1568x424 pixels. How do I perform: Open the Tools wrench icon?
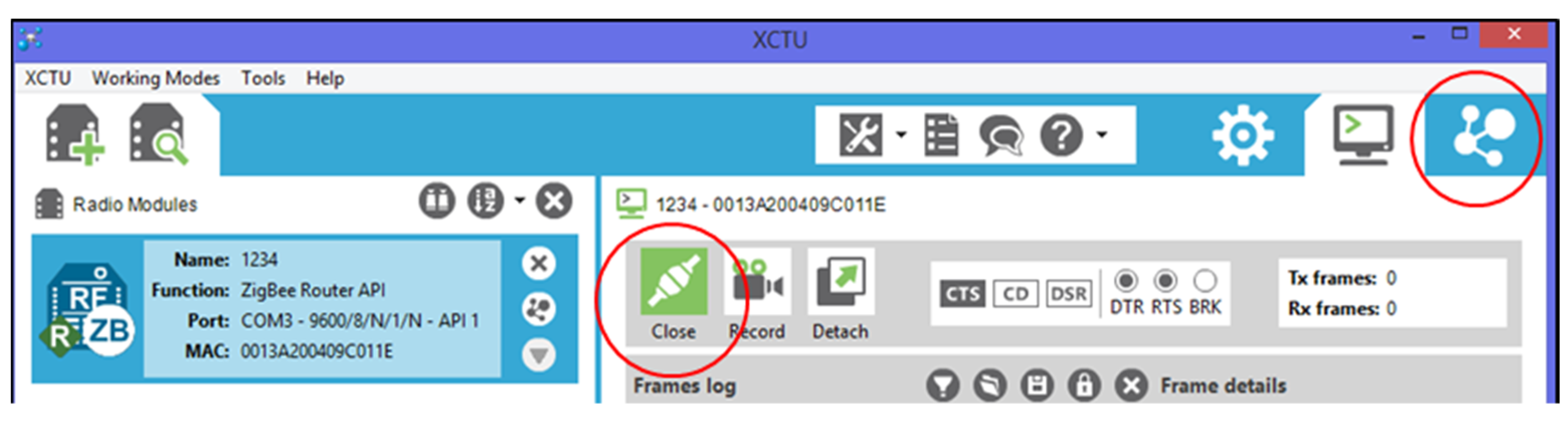click(860, 135)
